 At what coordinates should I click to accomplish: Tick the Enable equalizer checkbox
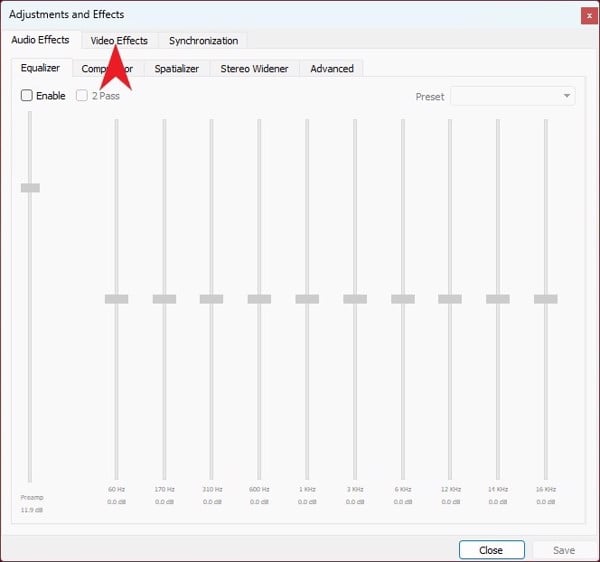point(26,95)
